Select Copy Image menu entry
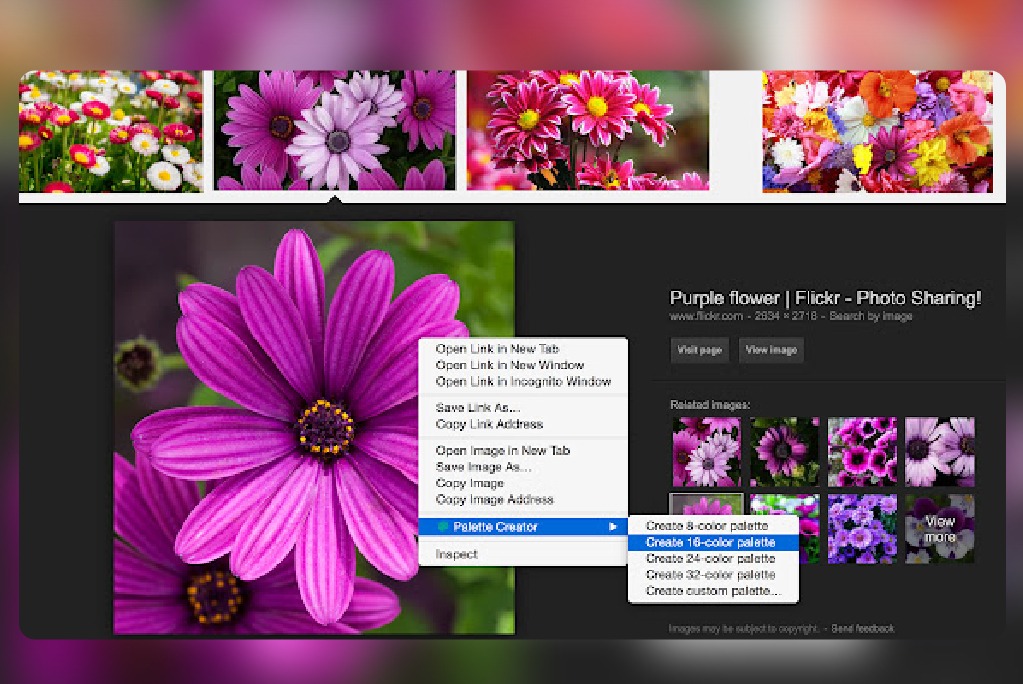1023x684 pixels. pyautogui.click(x=470, y=483)
